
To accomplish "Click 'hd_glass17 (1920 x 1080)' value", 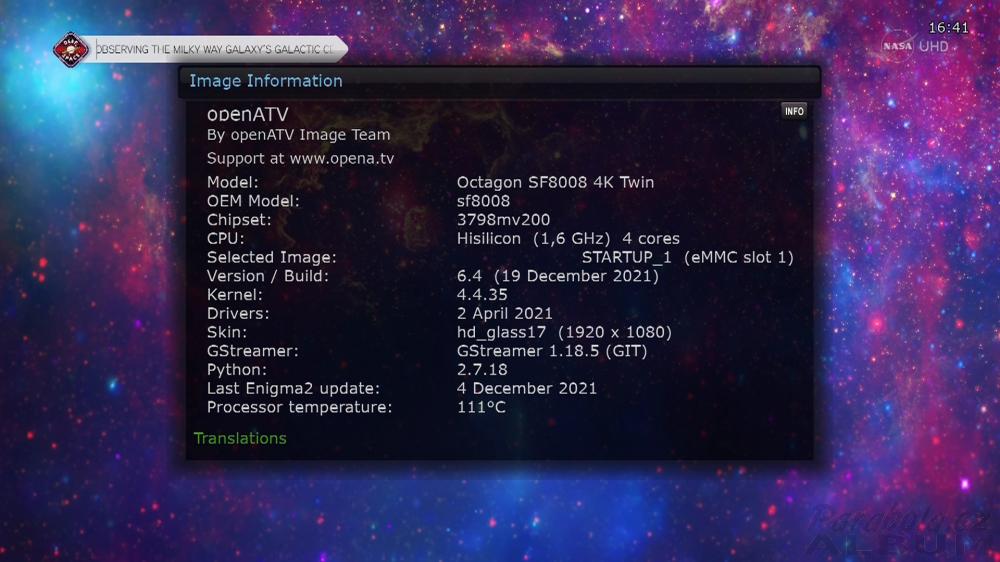I will [x=564, y=332].
